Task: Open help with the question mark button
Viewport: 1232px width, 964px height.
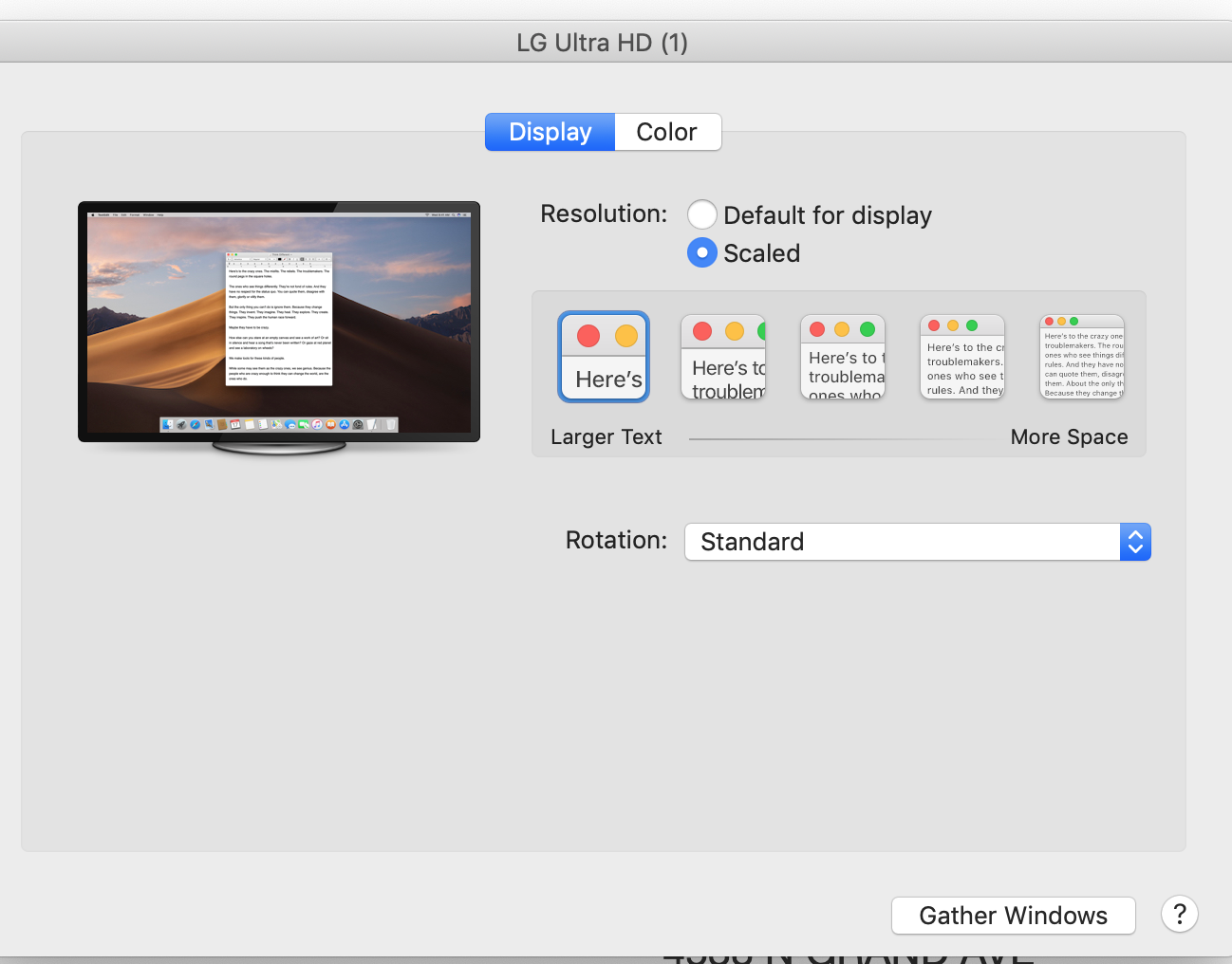Action: pos(1179,915)
